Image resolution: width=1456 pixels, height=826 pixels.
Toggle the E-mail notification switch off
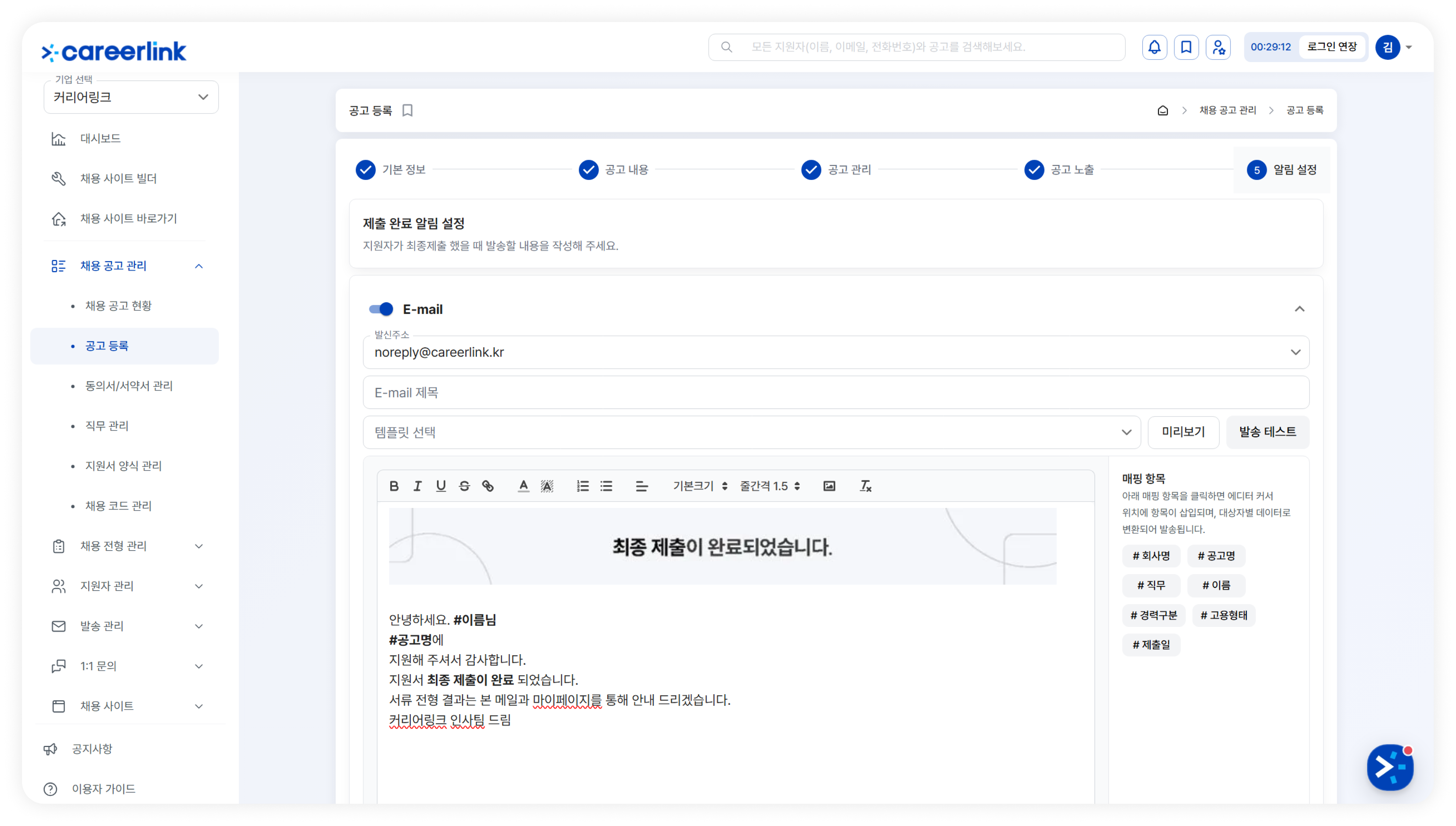(x=381, y=309)
